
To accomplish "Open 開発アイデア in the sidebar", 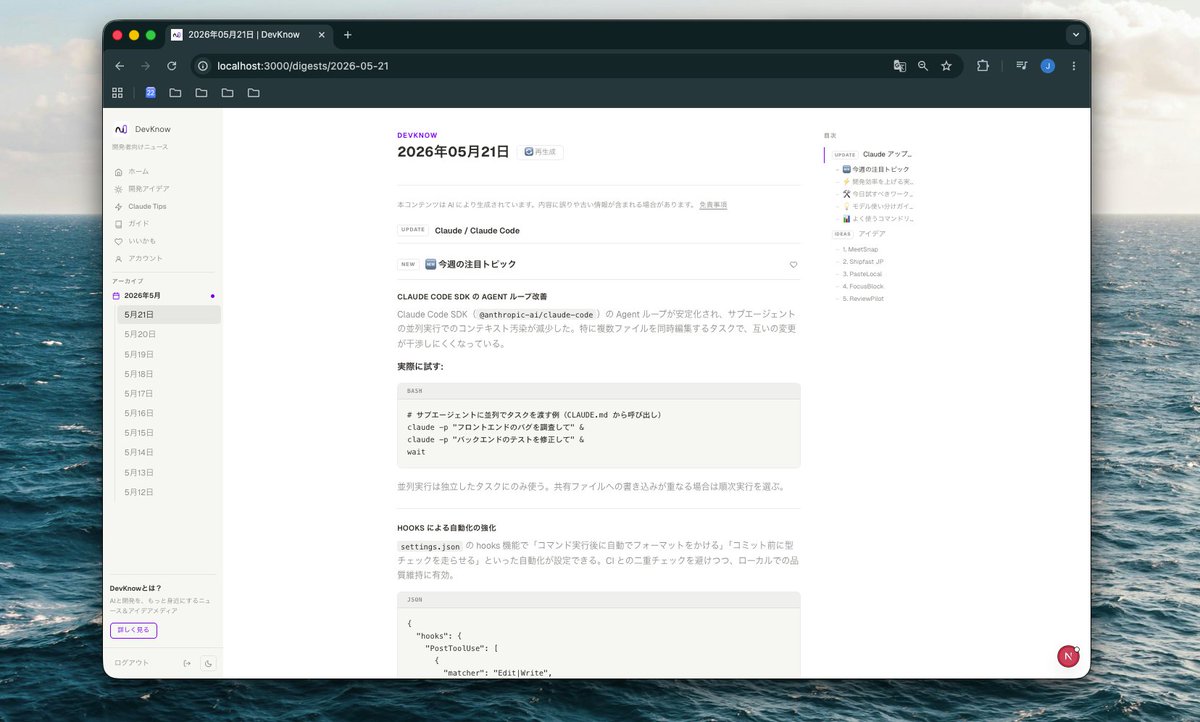I will 141,189.
